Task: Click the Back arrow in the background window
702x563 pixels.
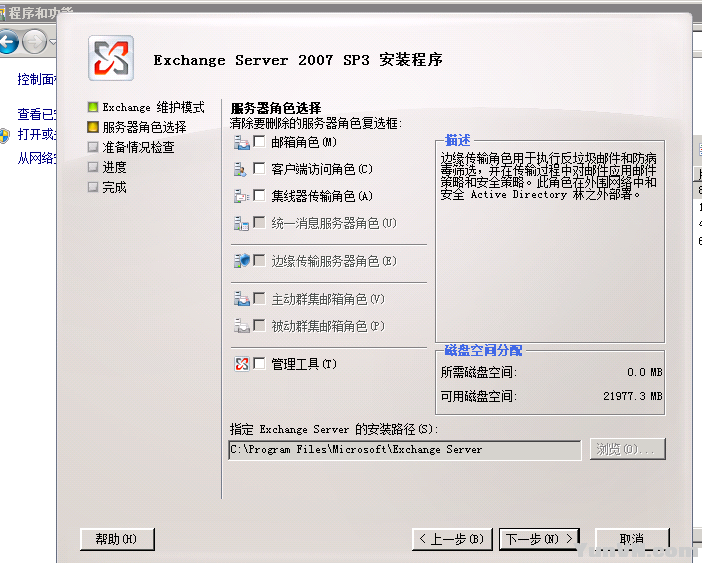Action: (8, 42)
